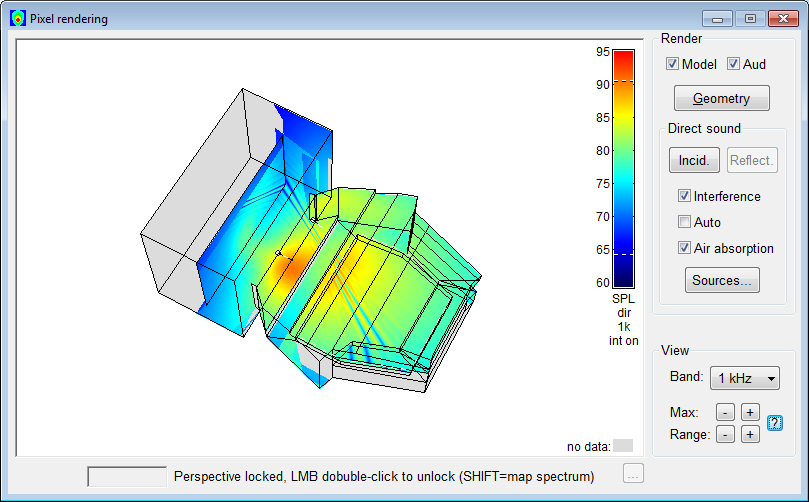Click the SPL color scale bar

click(x=622, y=168)
